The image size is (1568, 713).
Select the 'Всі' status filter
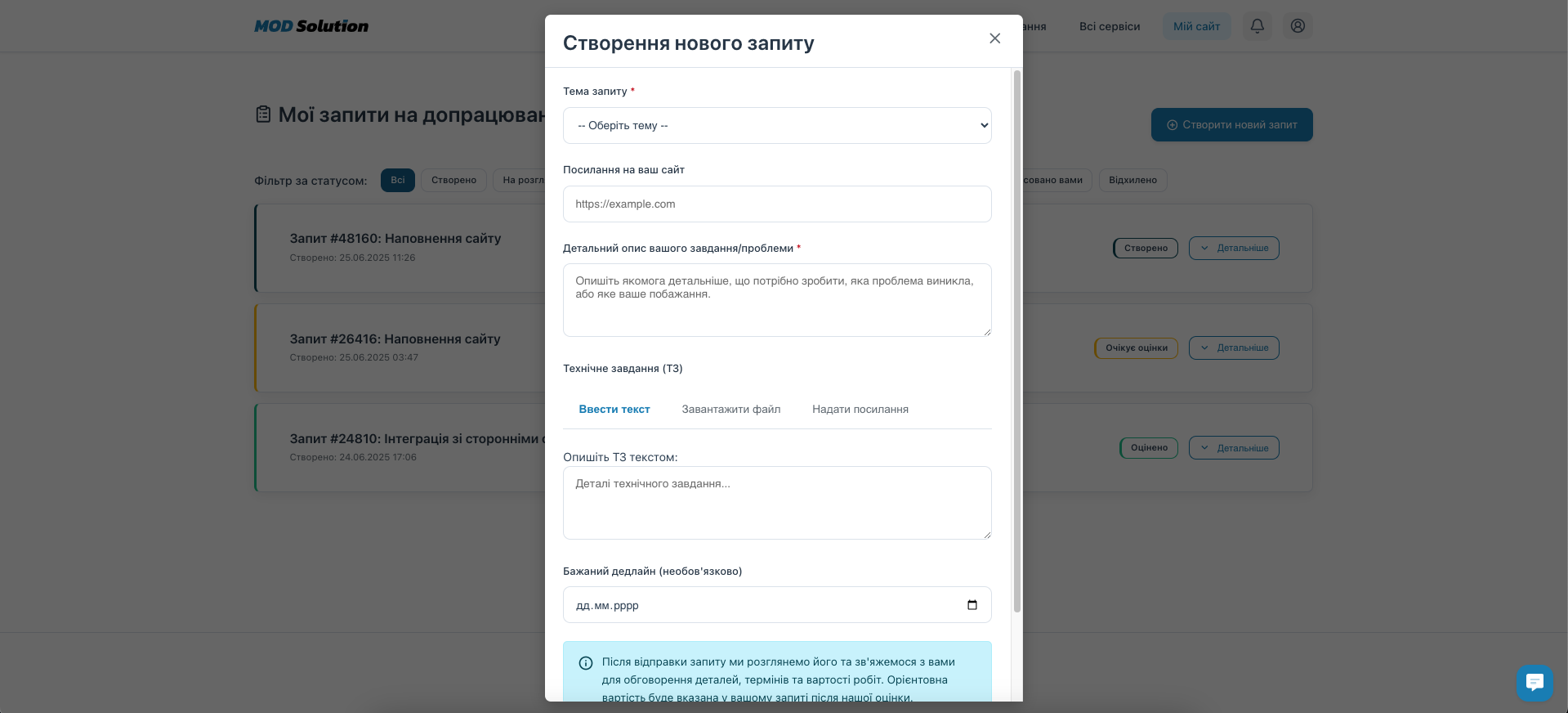pyautogui.click(x=398, y=180)
